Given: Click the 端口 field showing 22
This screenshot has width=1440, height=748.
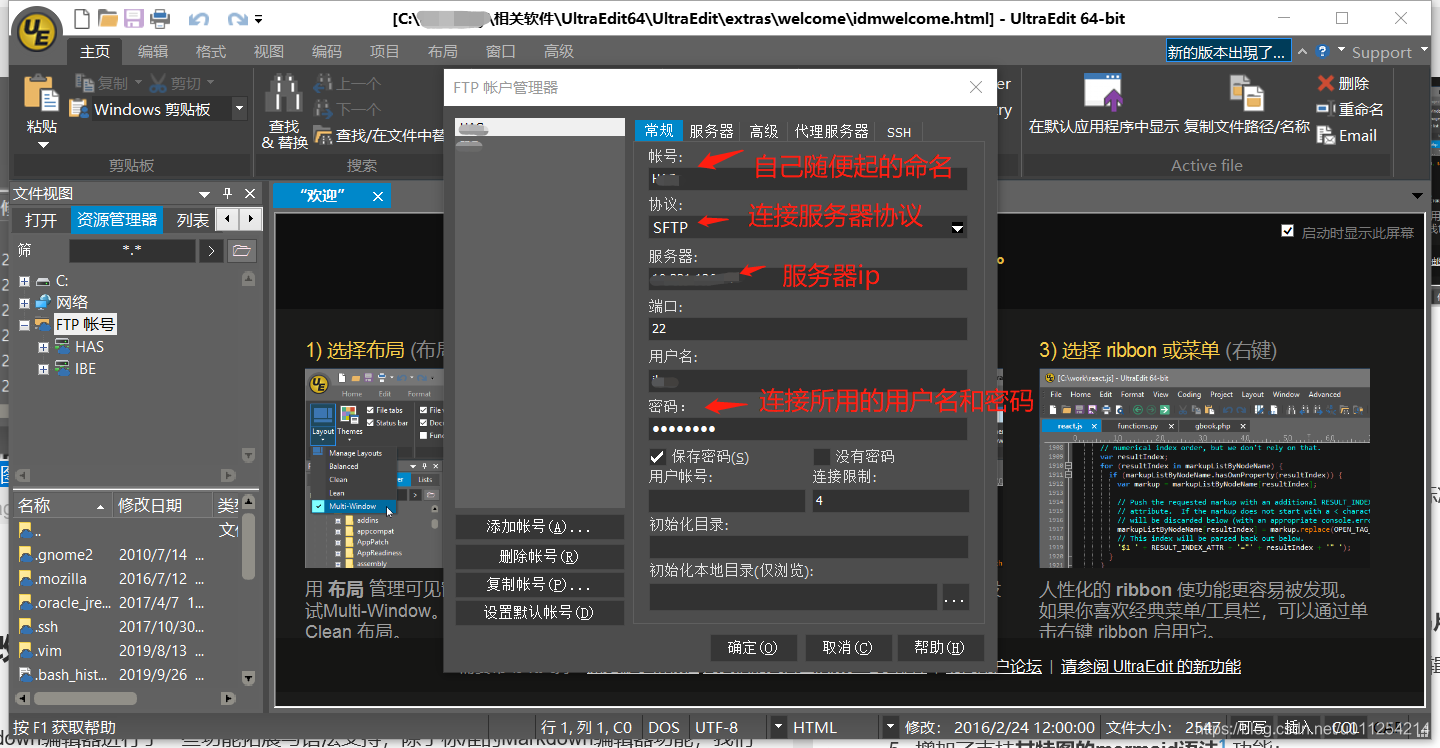Looking at the screenshot, I should pyautogui.click(x=807, y=328).
